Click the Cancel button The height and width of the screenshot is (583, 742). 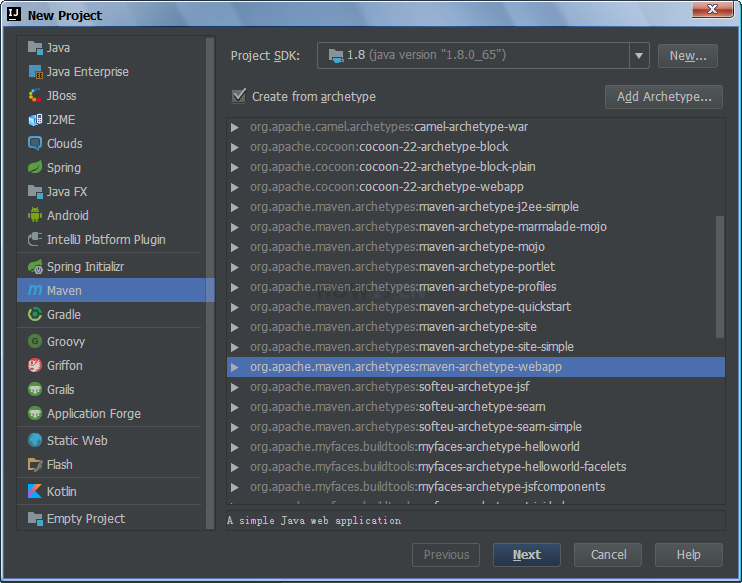click(608, 555)
